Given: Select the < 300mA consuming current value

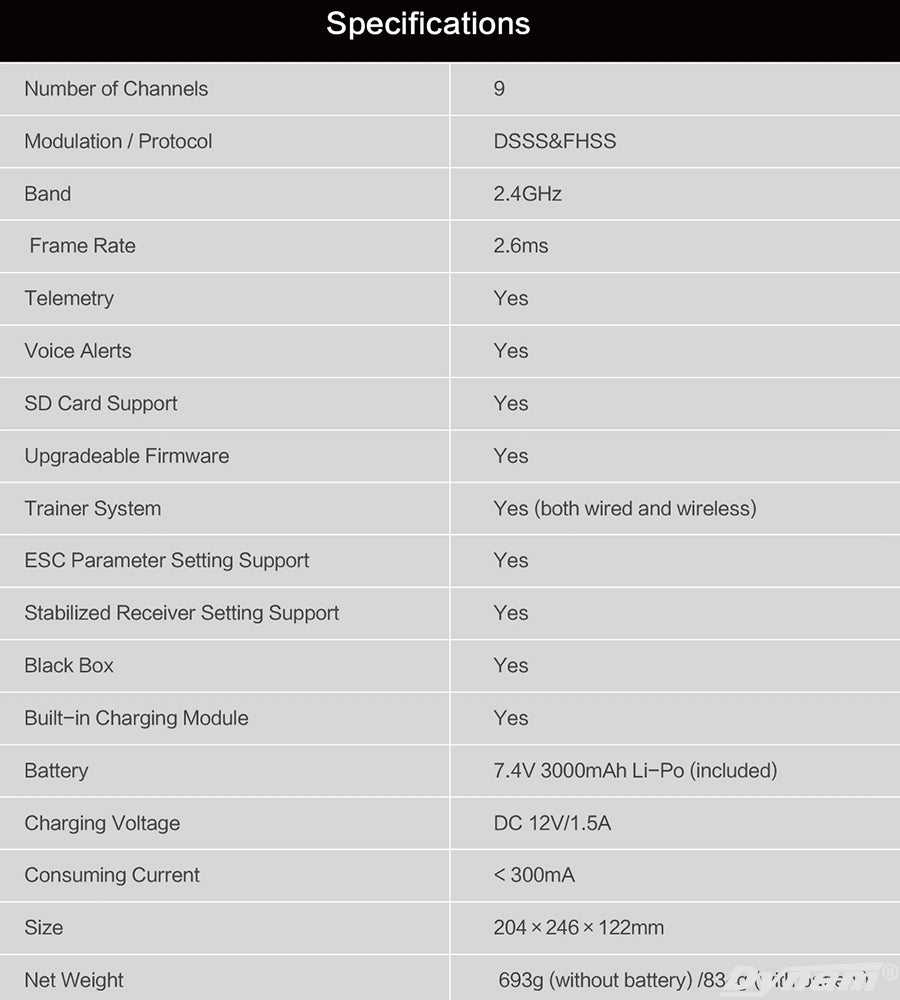Looking at the screenshot, I should [x=534, y=875].
